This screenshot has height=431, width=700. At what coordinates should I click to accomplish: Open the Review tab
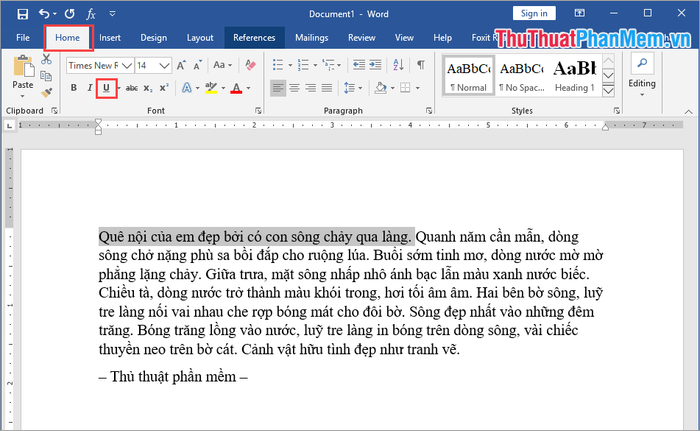362,38
